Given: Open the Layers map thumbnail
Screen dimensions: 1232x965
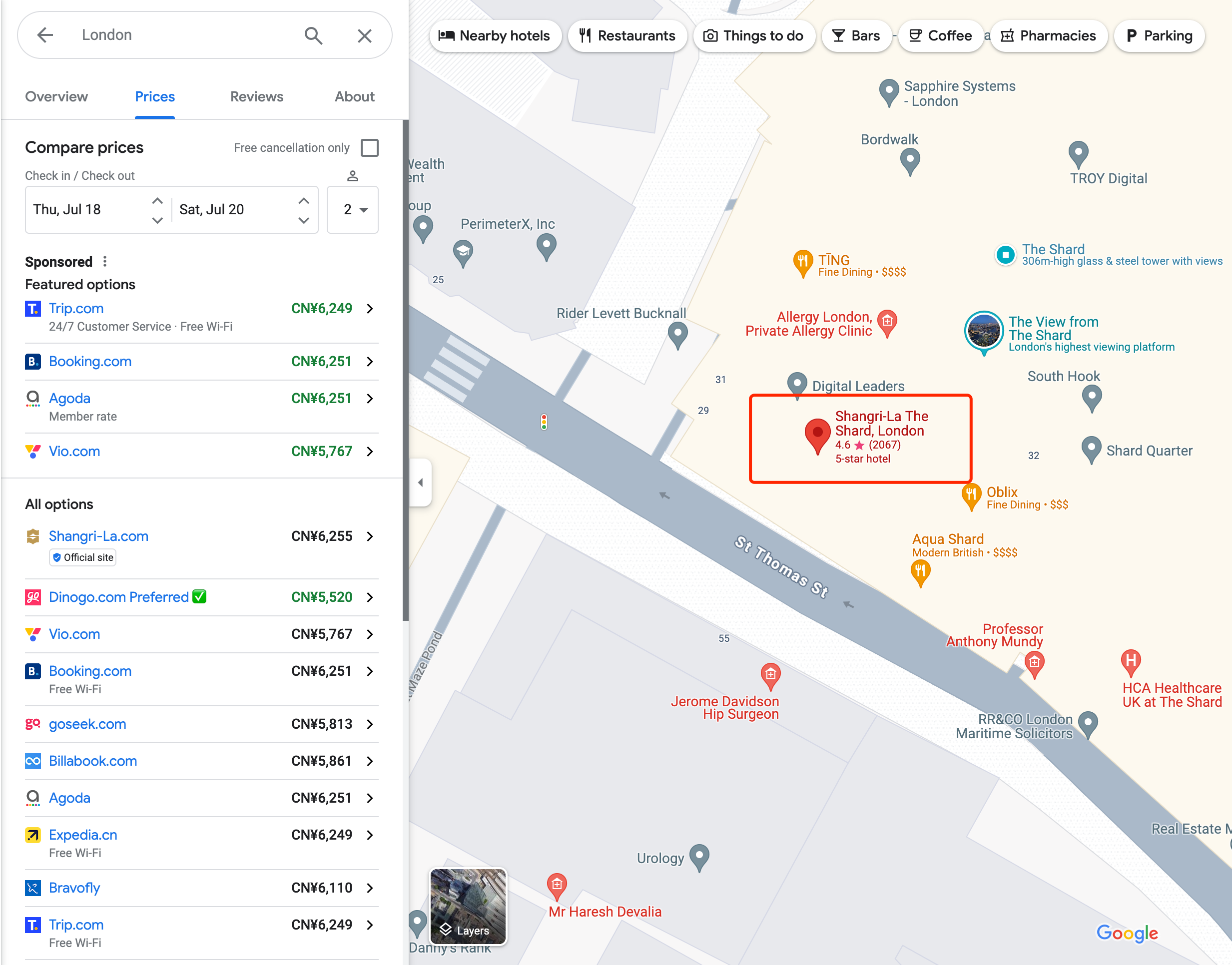Looking at the screenshot, I should (468, 906).
